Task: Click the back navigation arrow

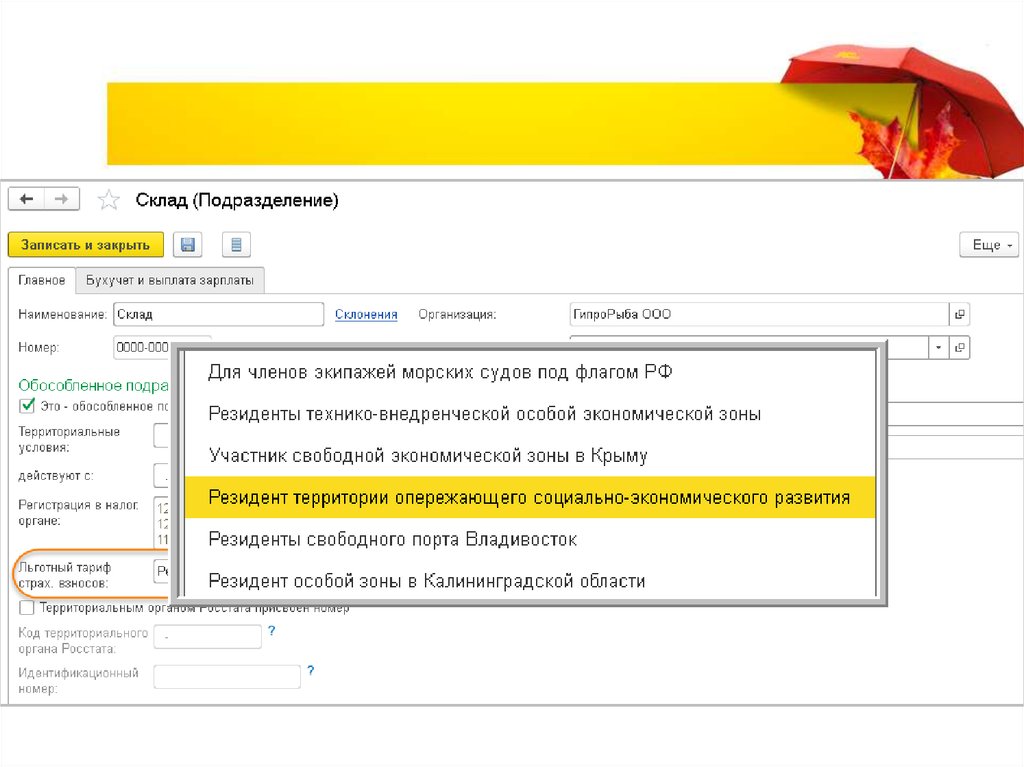Action: point(27,200)
